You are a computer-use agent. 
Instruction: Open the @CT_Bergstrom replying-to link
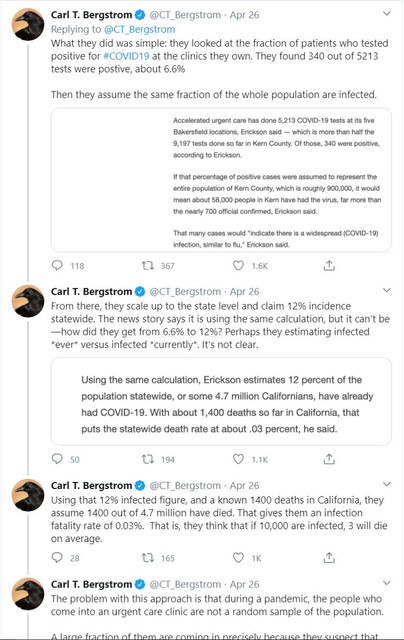pyautogui.click(x=140, y=29)
